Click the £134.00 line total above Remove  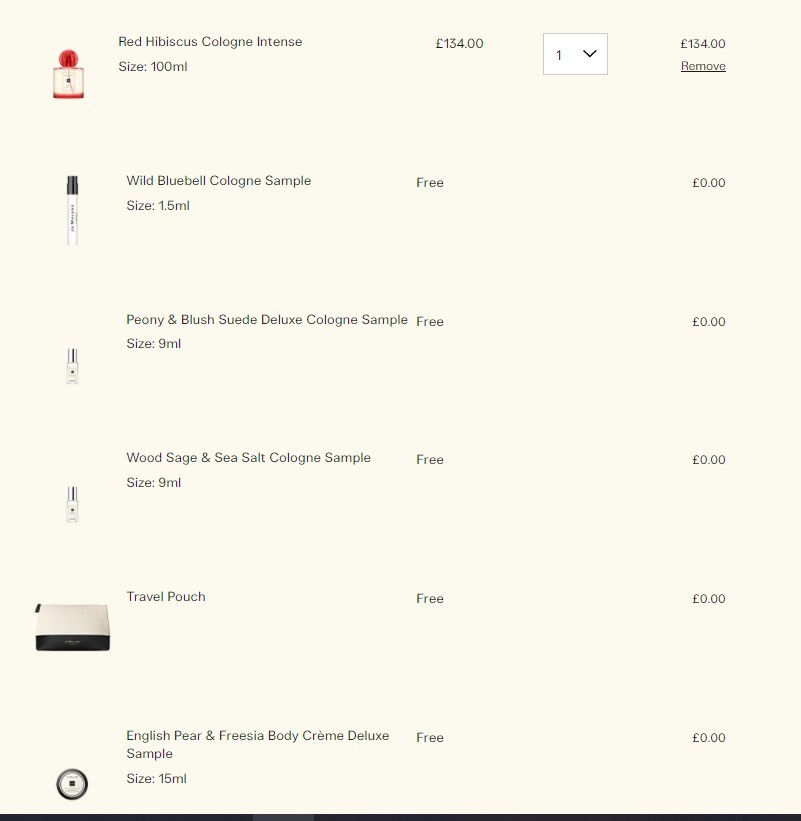pos(703,43)
